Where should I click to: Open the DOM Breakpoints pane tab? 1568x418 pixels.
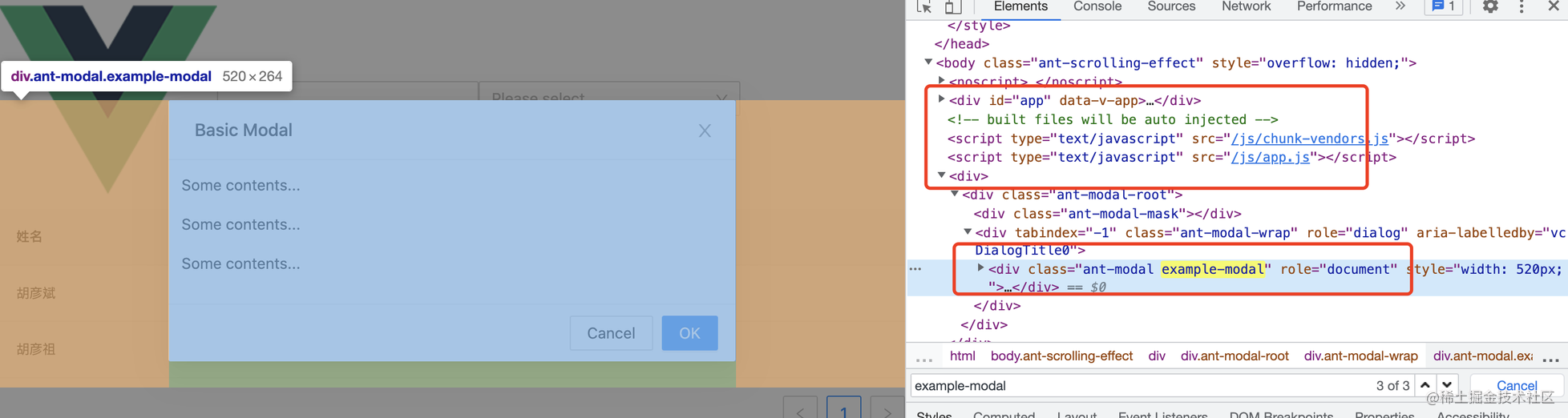point(1281,413)
